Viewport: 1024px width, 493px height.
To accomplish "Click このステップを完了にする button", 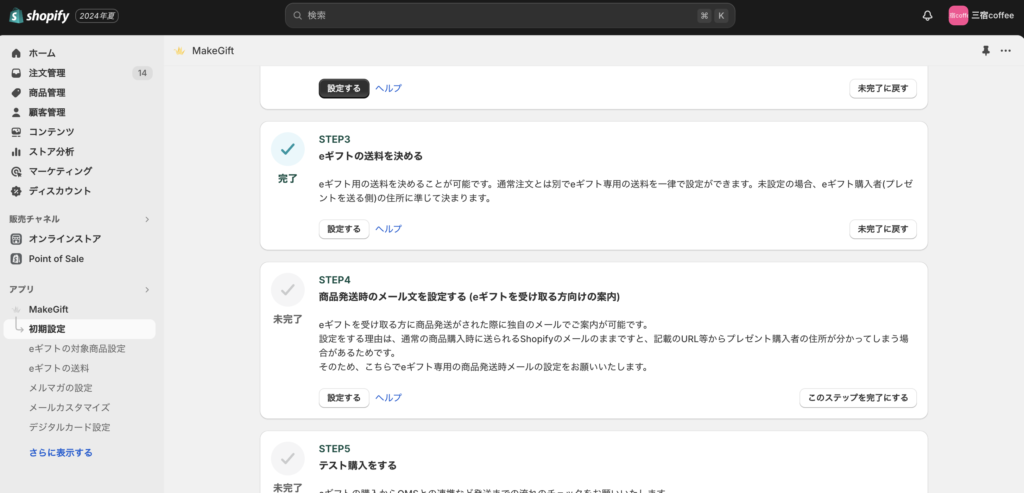I will pyautogui.click(x=858, y=398).
